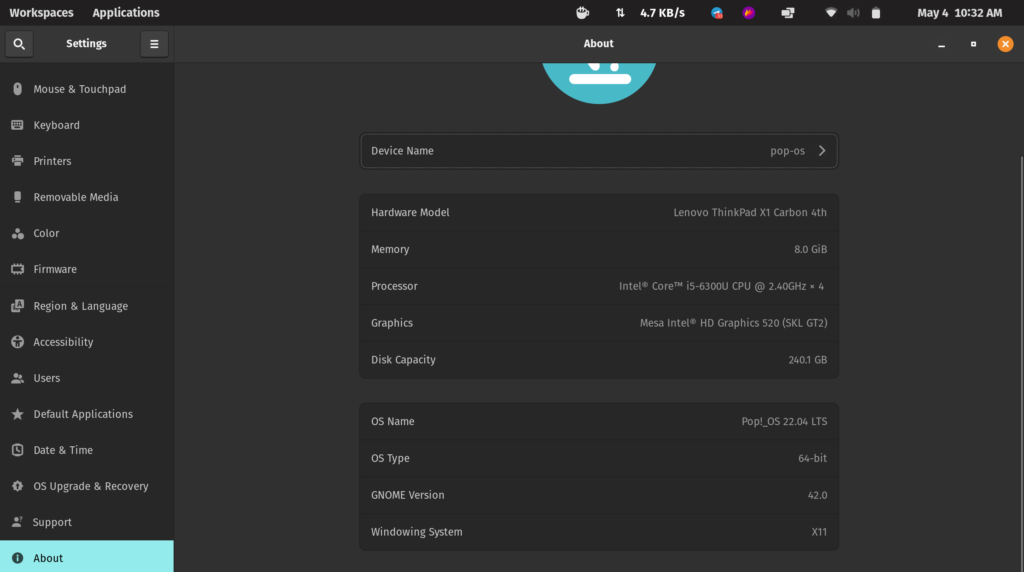The width and height of the screenshot is (1024, 572).
Task: Click the OS Upgrade & Recovery gear icon
Action: coord(18,486)
